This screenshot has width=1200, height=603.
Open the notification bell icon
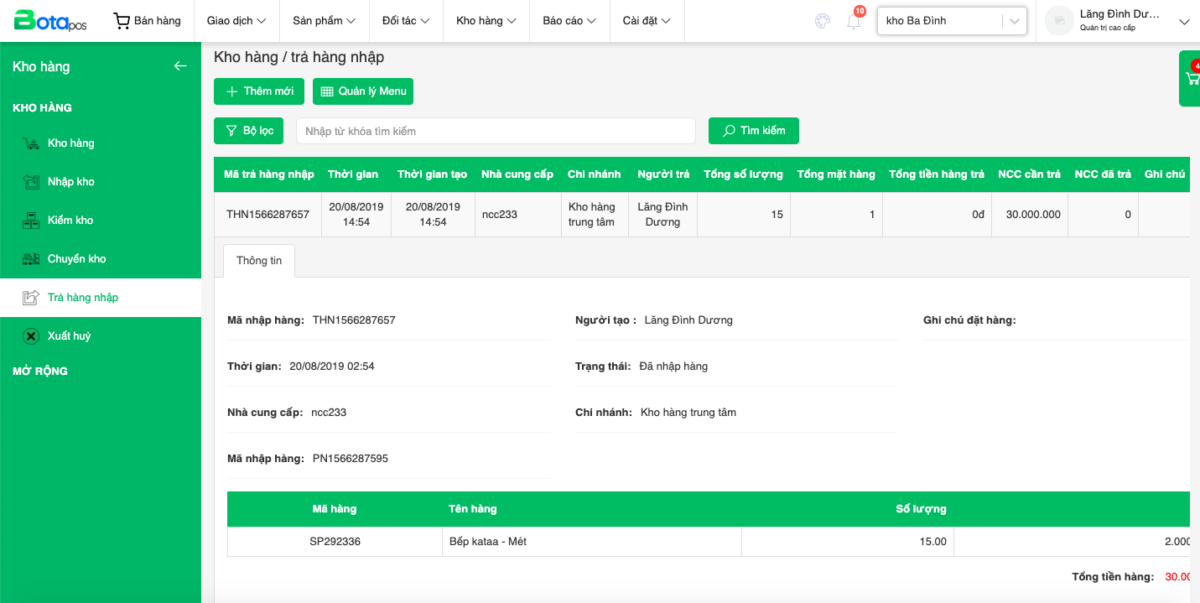point(854,21)
